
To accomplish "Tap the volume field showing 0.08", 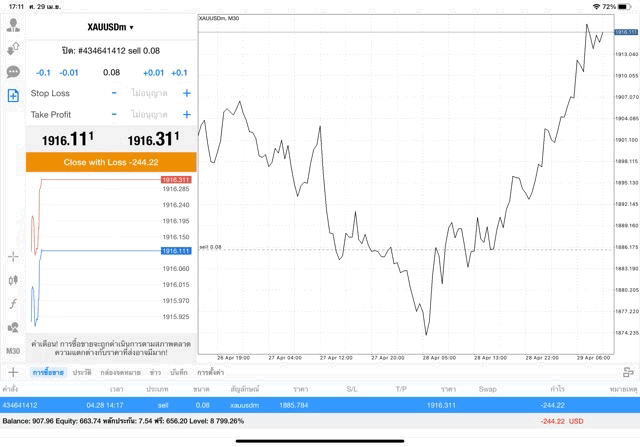I will (111, 72).
